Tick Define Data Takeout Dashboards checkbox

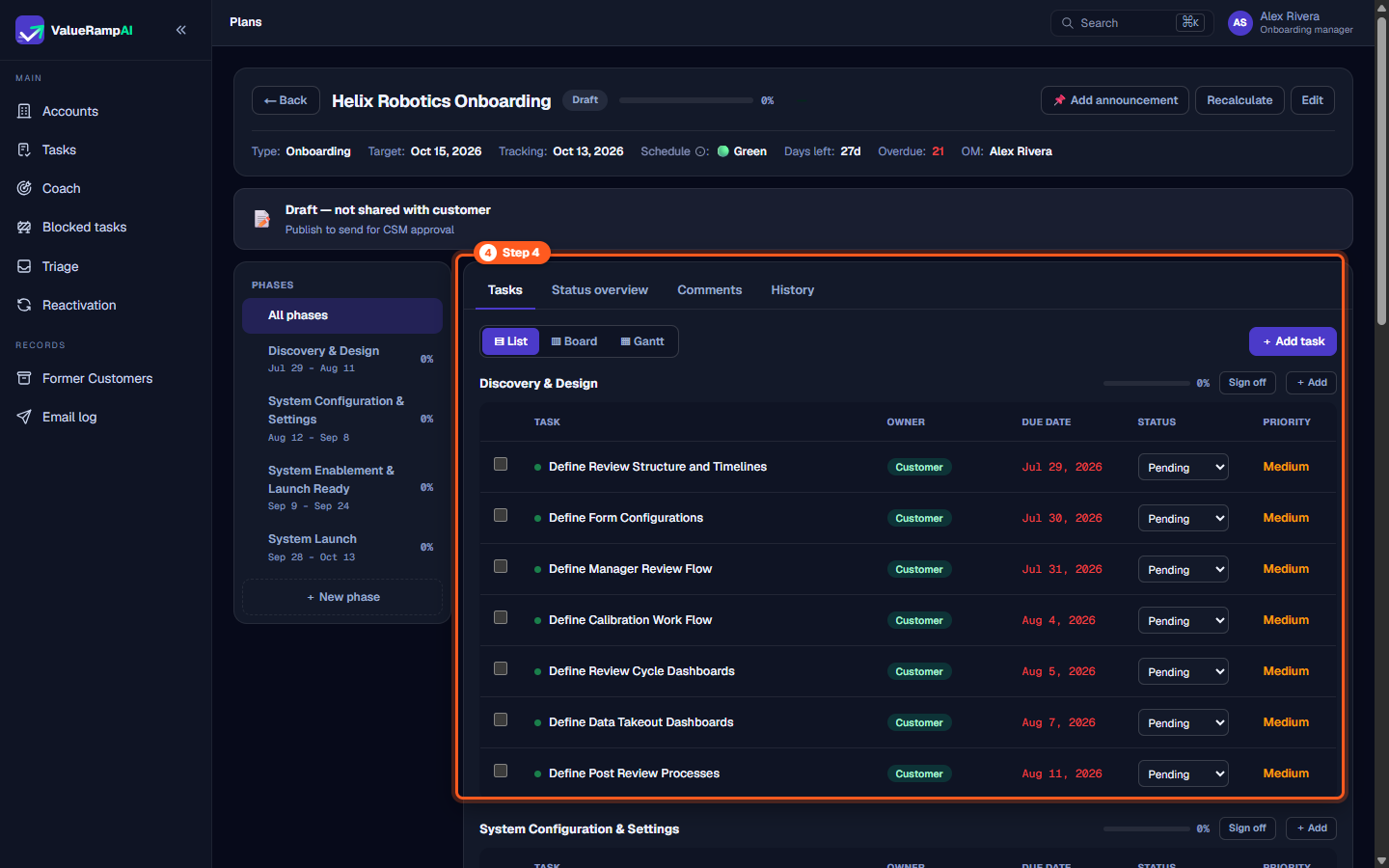click(501, 719)
